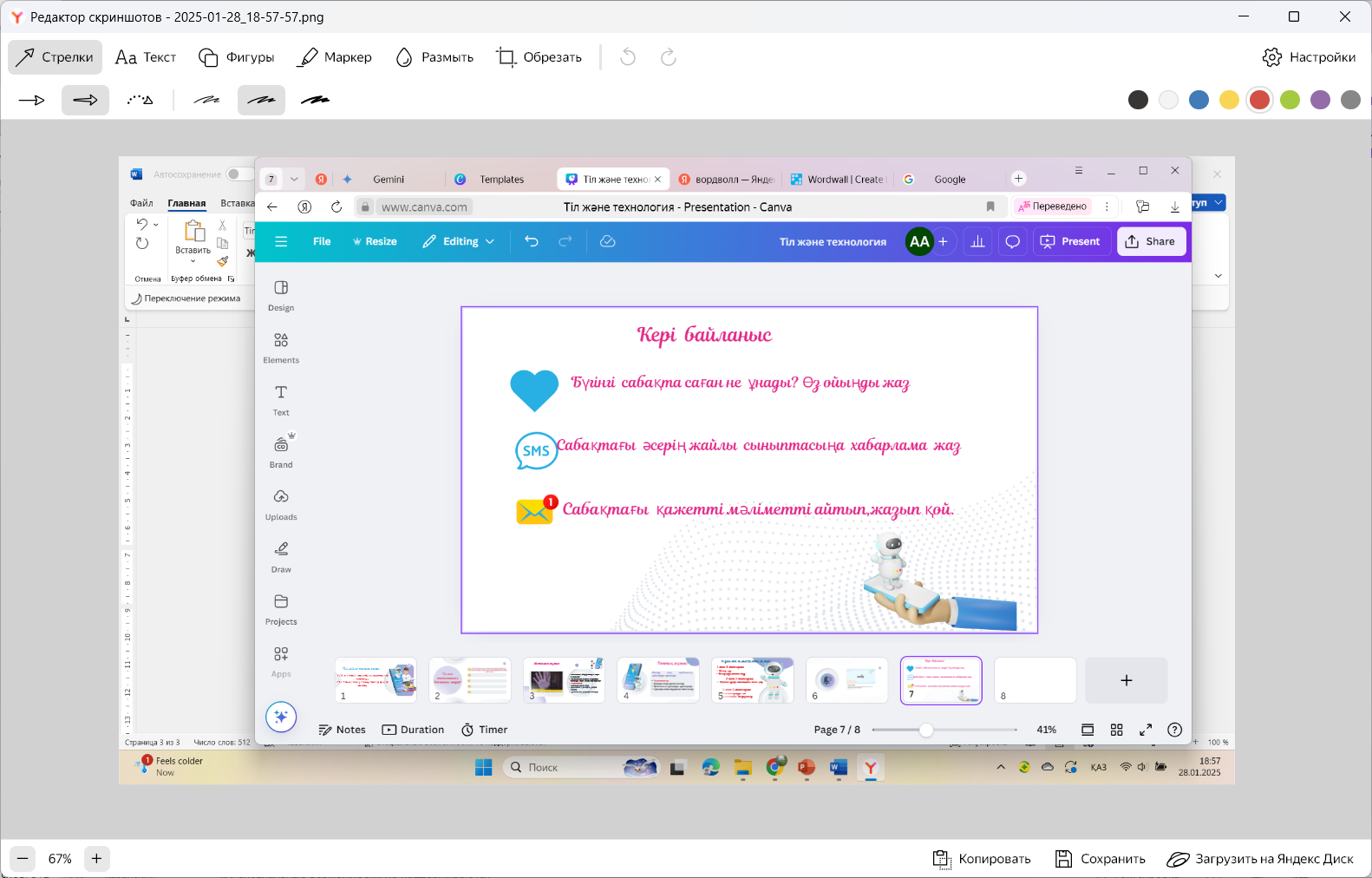The width and height of the screenshot is (1372, 878).
Task: Pick the Размыть blur tool
Action: (434, 57)
